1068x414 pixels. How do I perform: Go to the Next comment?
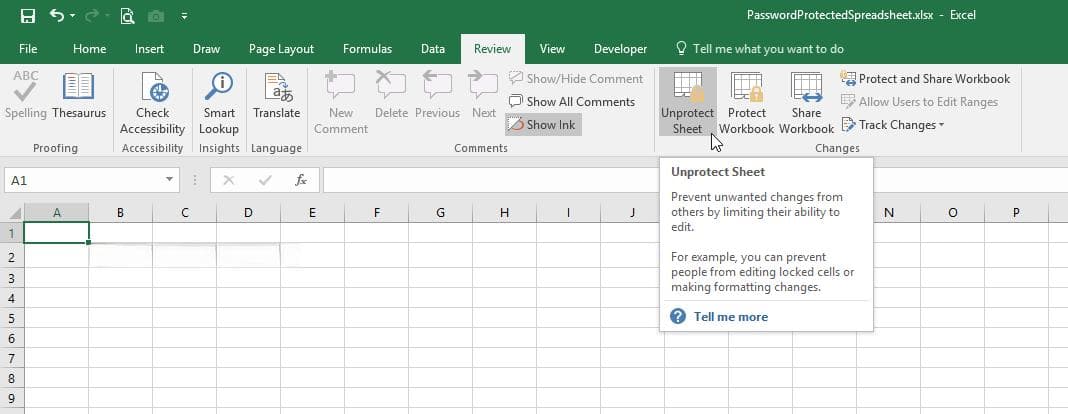(x=484, y=95)
